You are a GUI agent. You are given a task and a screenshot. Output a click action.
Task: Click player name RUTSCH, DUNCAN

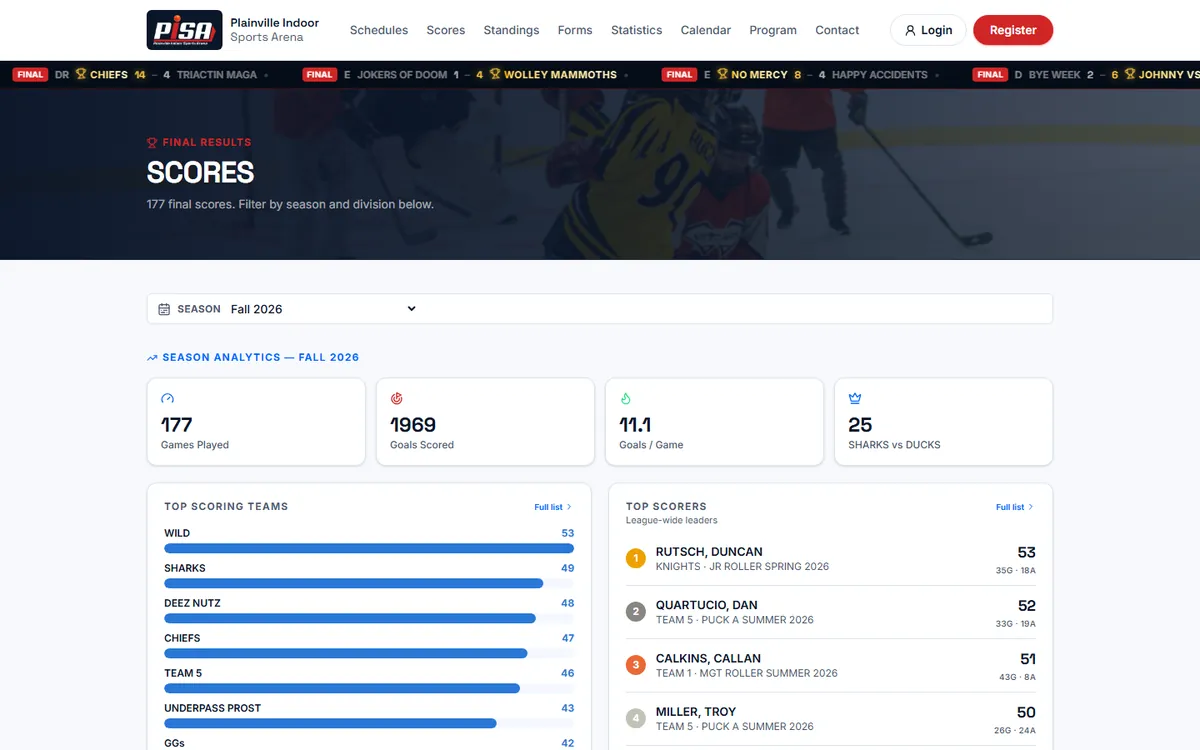pos(709,552)
